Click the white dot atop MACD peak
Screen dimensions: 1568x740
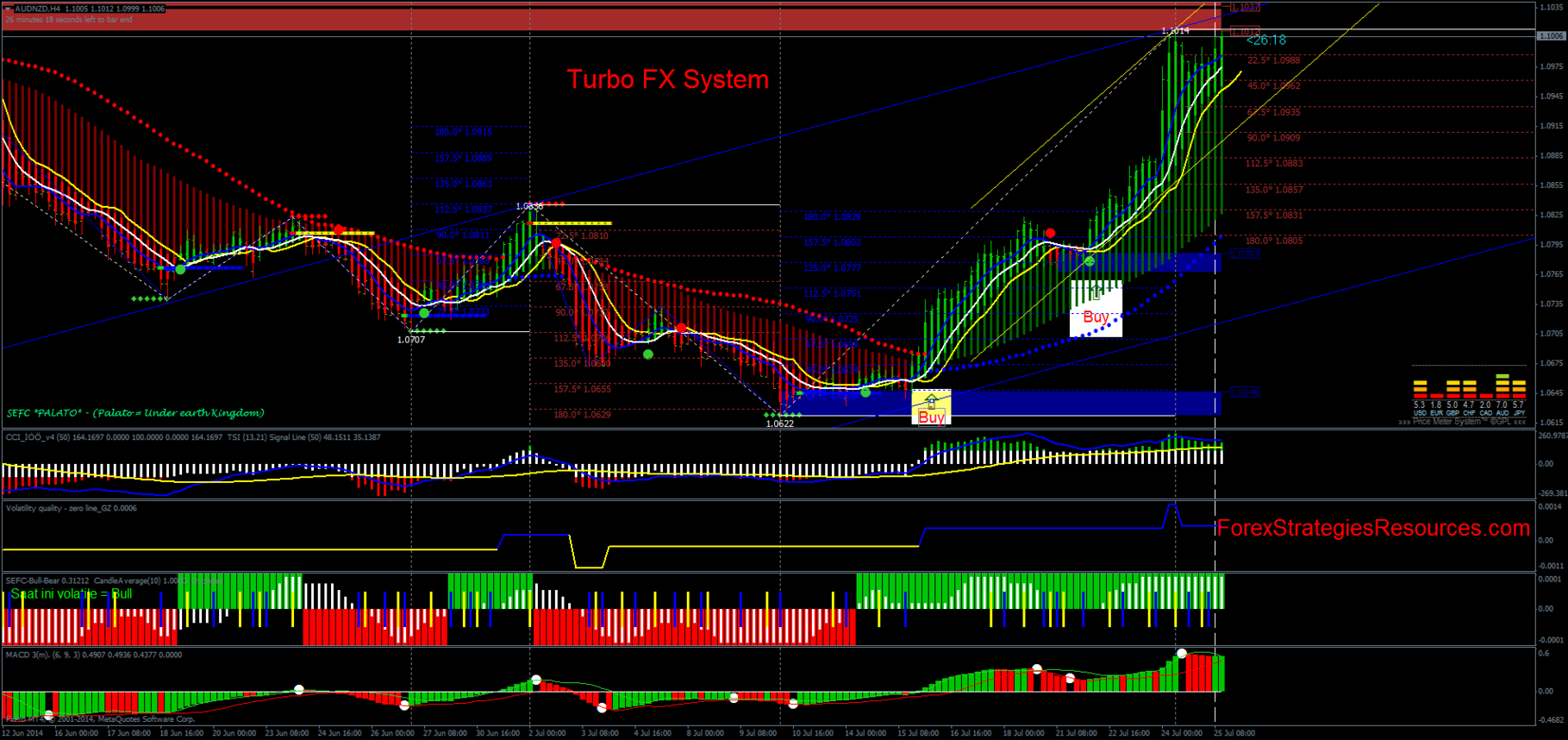tap(1182, 653)
